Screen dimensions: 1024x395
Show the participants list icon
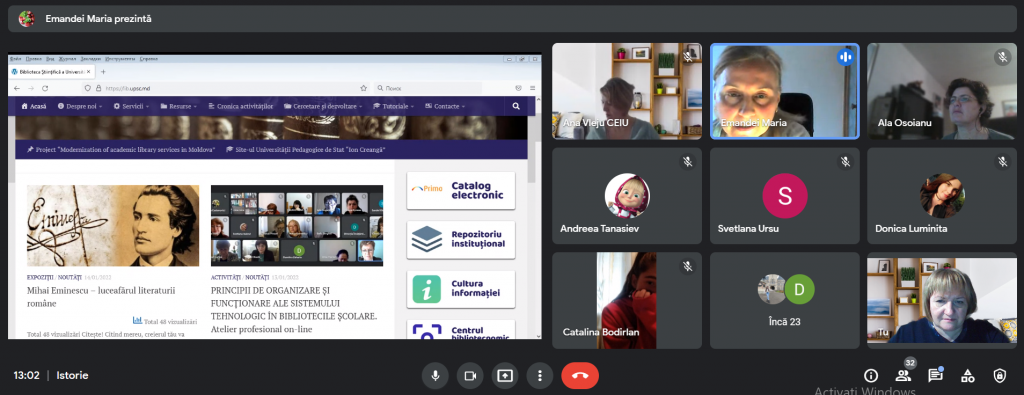coord(903,375)
